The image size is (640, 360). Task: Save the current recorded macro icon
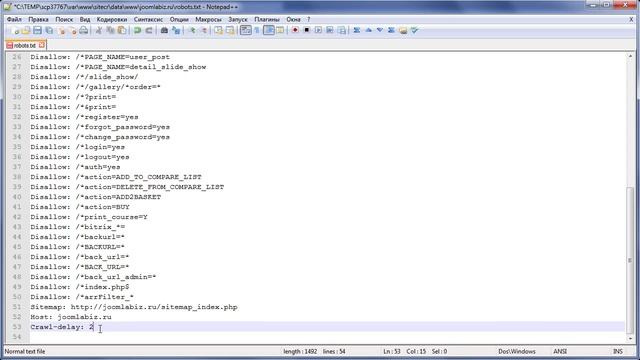(x=342, y=31)
